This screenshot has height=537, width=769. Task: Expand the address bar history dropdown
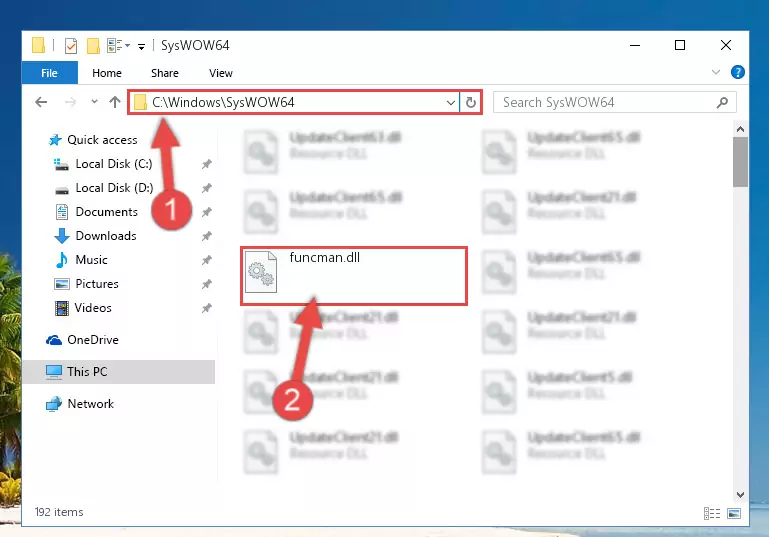[450, 102]
